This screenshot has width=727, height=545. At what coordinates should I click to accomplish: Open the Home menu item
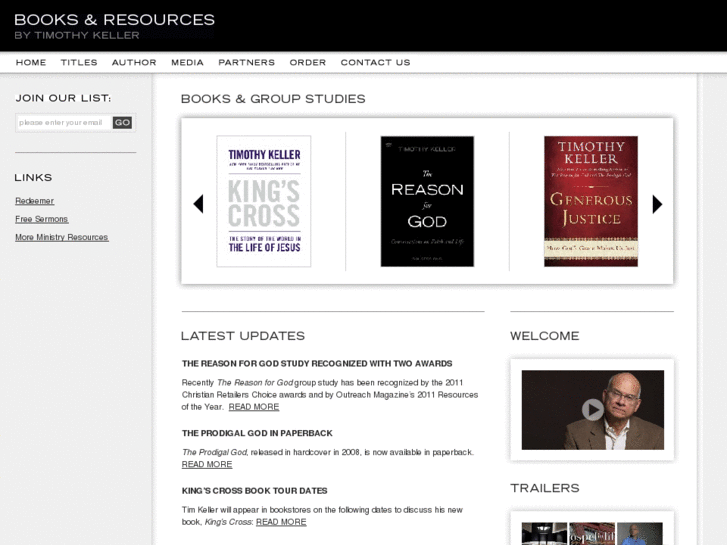tap(31, 63)
